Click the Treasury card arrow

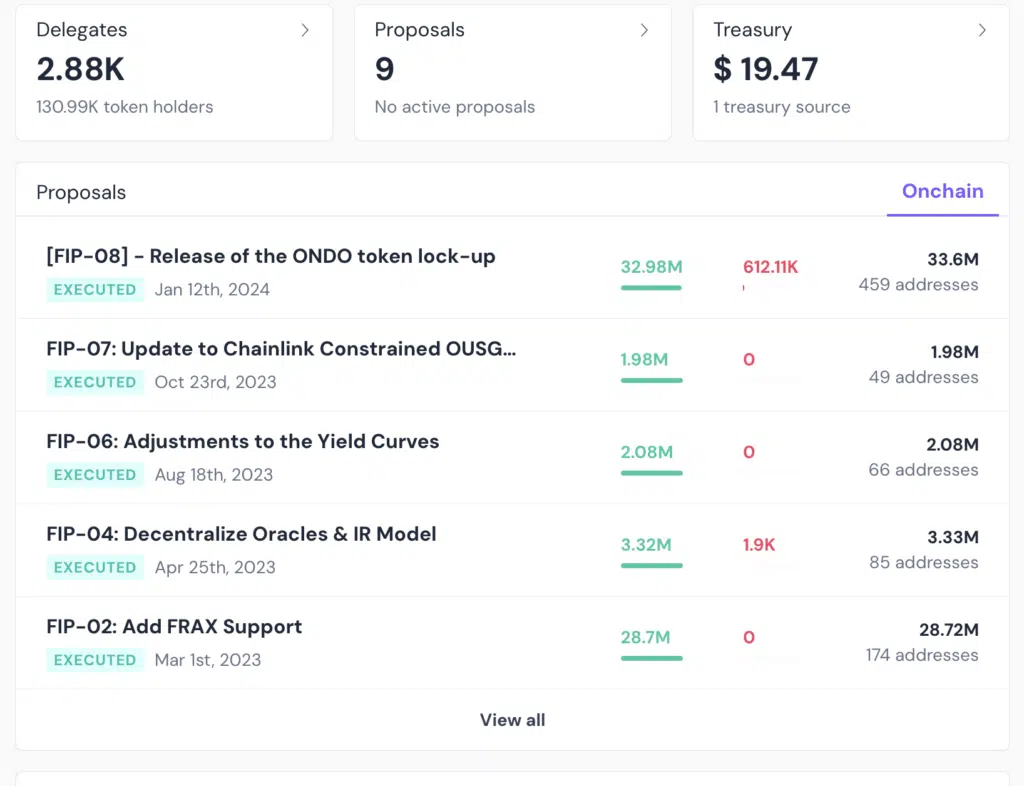pos(982,31)
